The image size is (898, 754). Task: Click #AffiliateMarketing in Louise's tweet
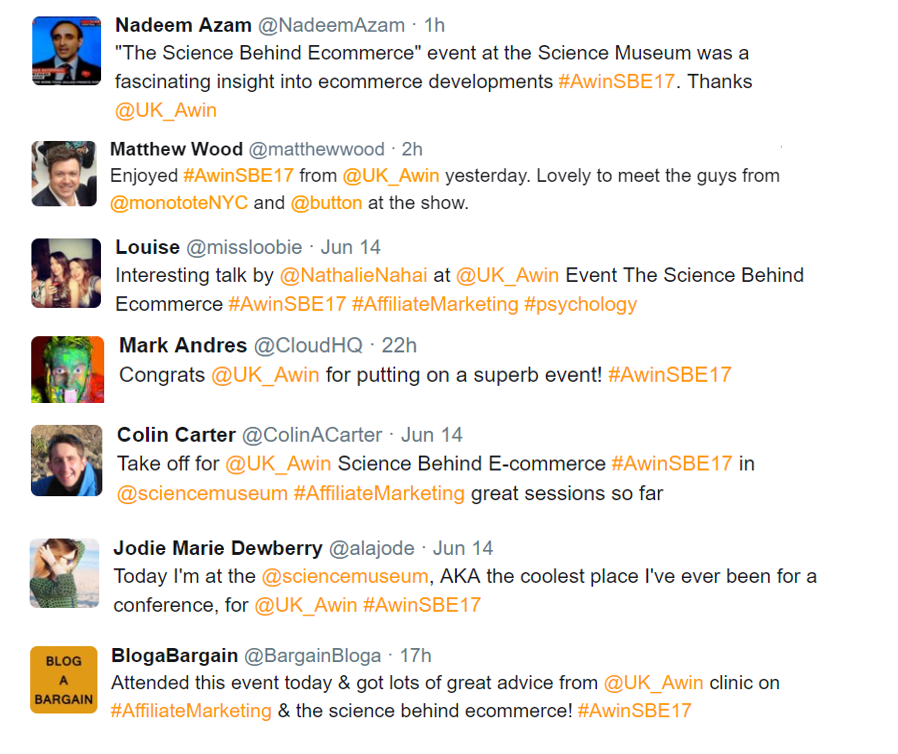click(x=435, y=304)
